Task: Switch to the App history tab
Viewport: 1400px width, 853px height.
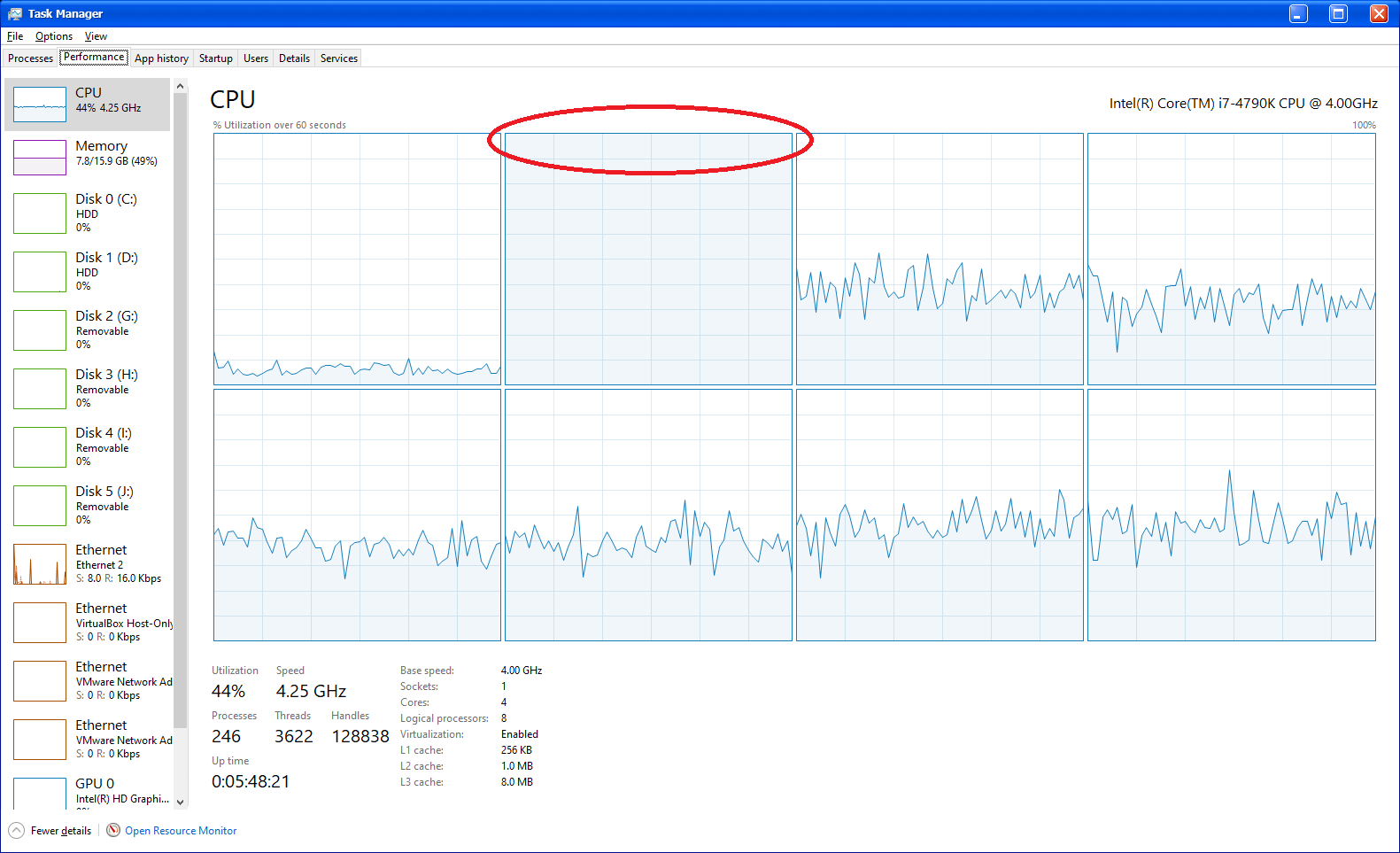Action: (x=161, y=58)
